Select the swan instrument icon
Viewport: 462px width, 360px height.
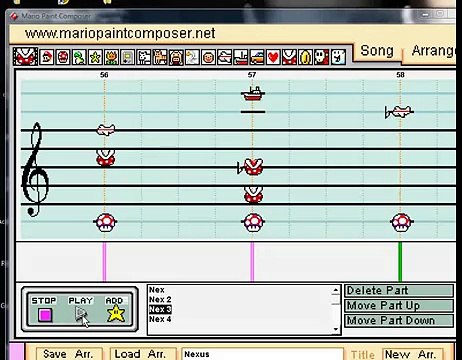pyautogui.click(x=192, y=57)
